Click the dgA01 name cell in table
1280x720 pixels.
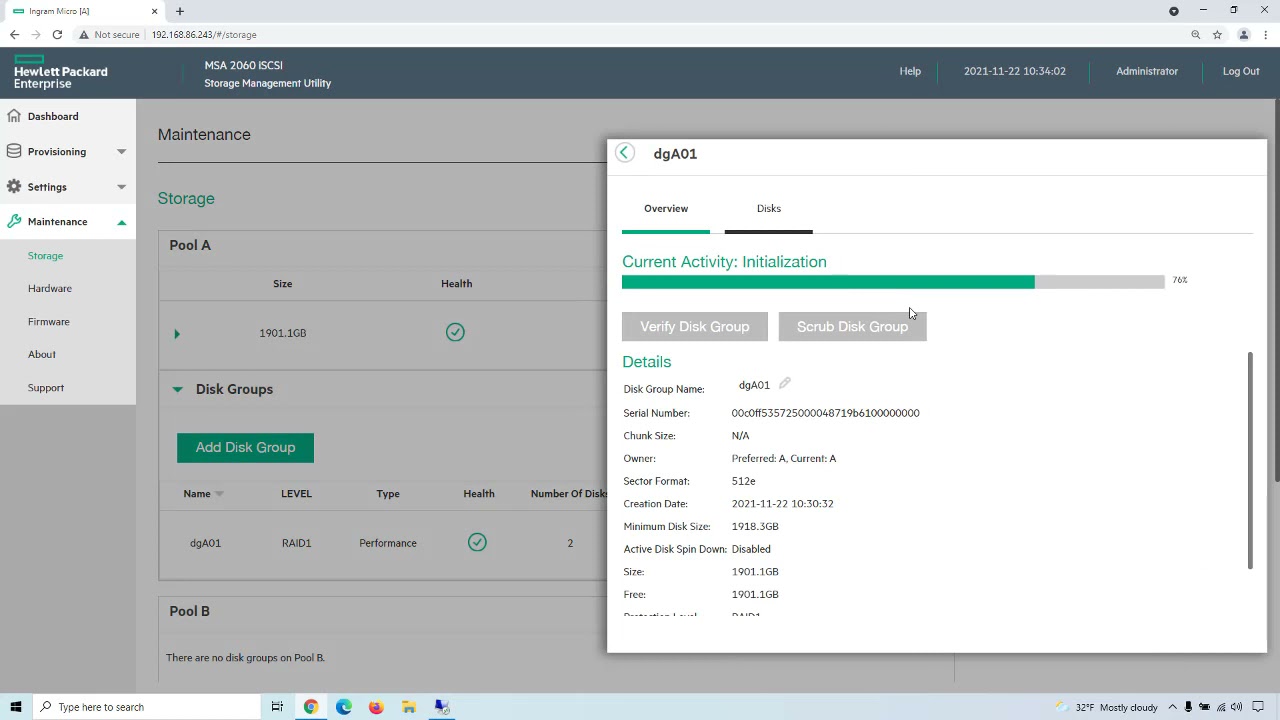pyautogui.click(x=205, y=543)
